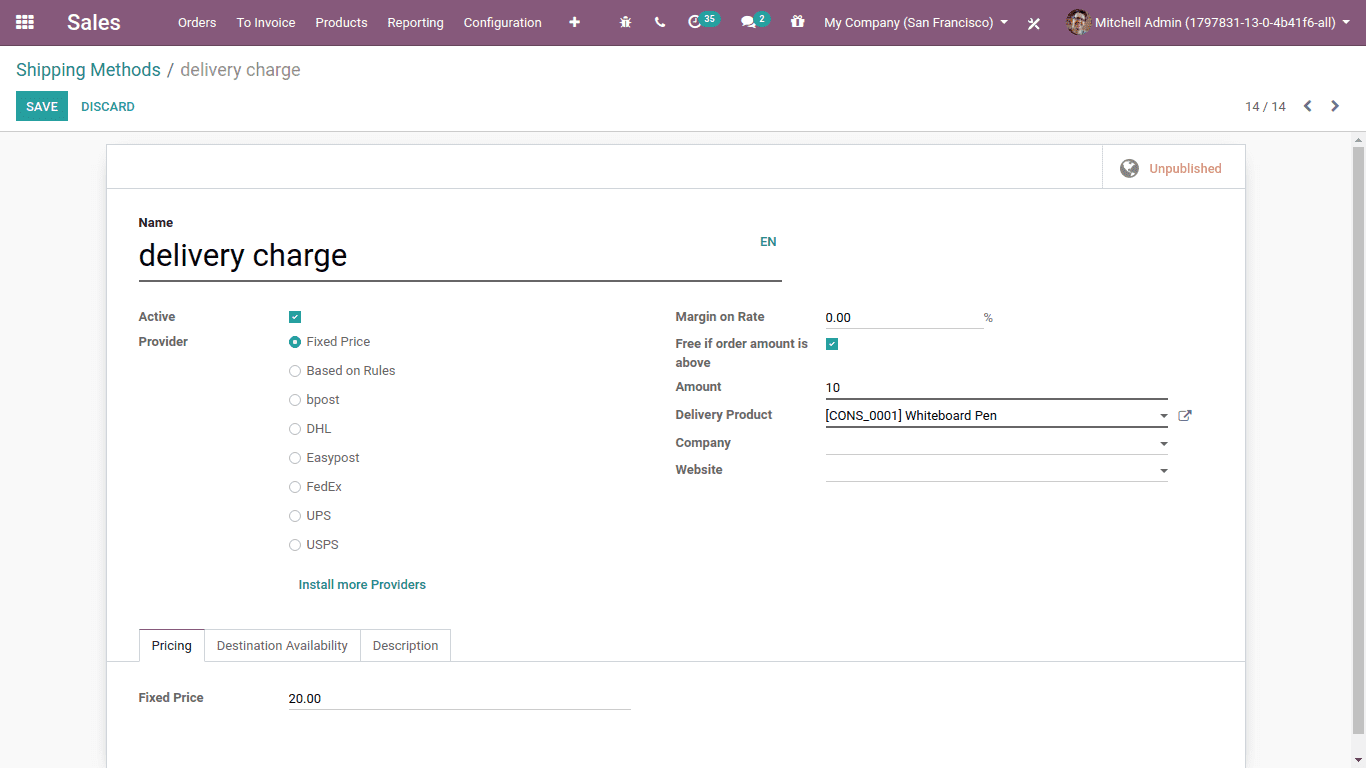Click the gift icon in navbar
1366x768 pixels.
[x=797, y=21]
